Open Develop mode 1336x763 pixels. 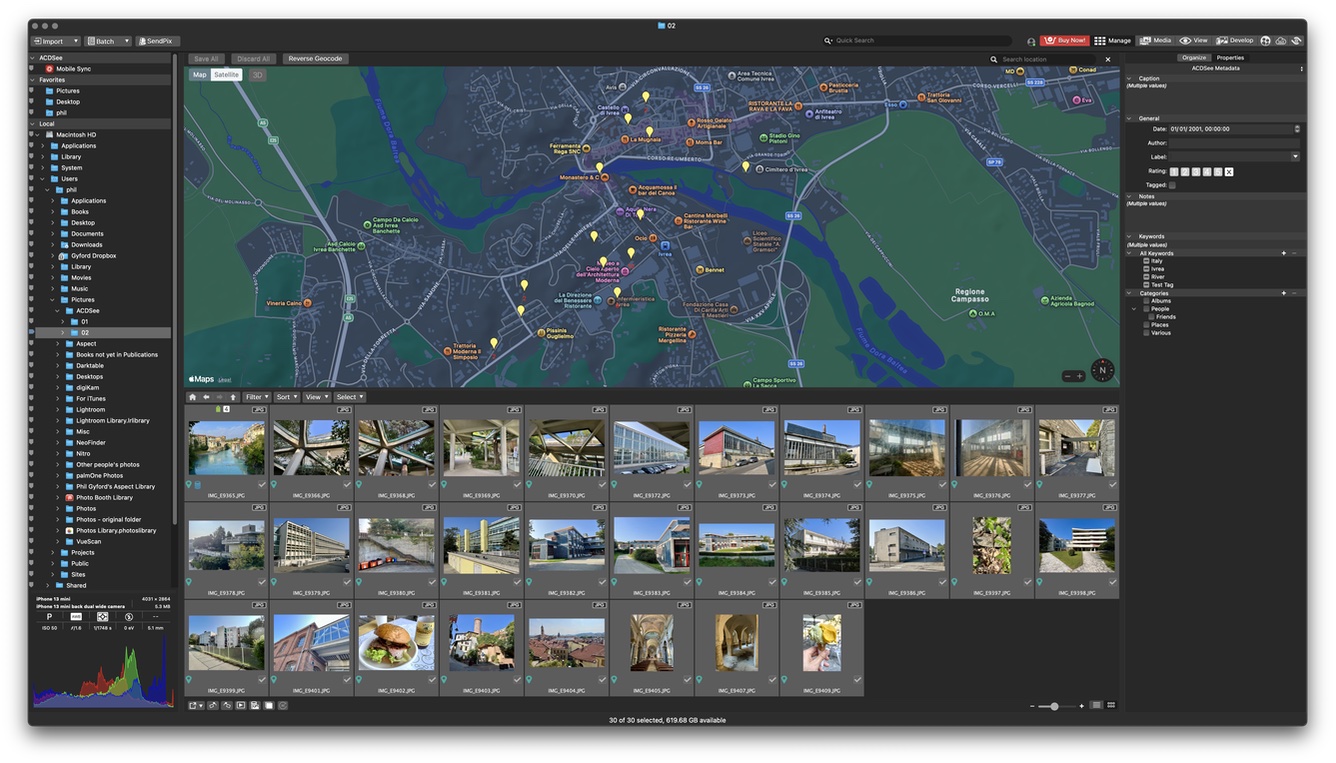[x=1235, y=41]
